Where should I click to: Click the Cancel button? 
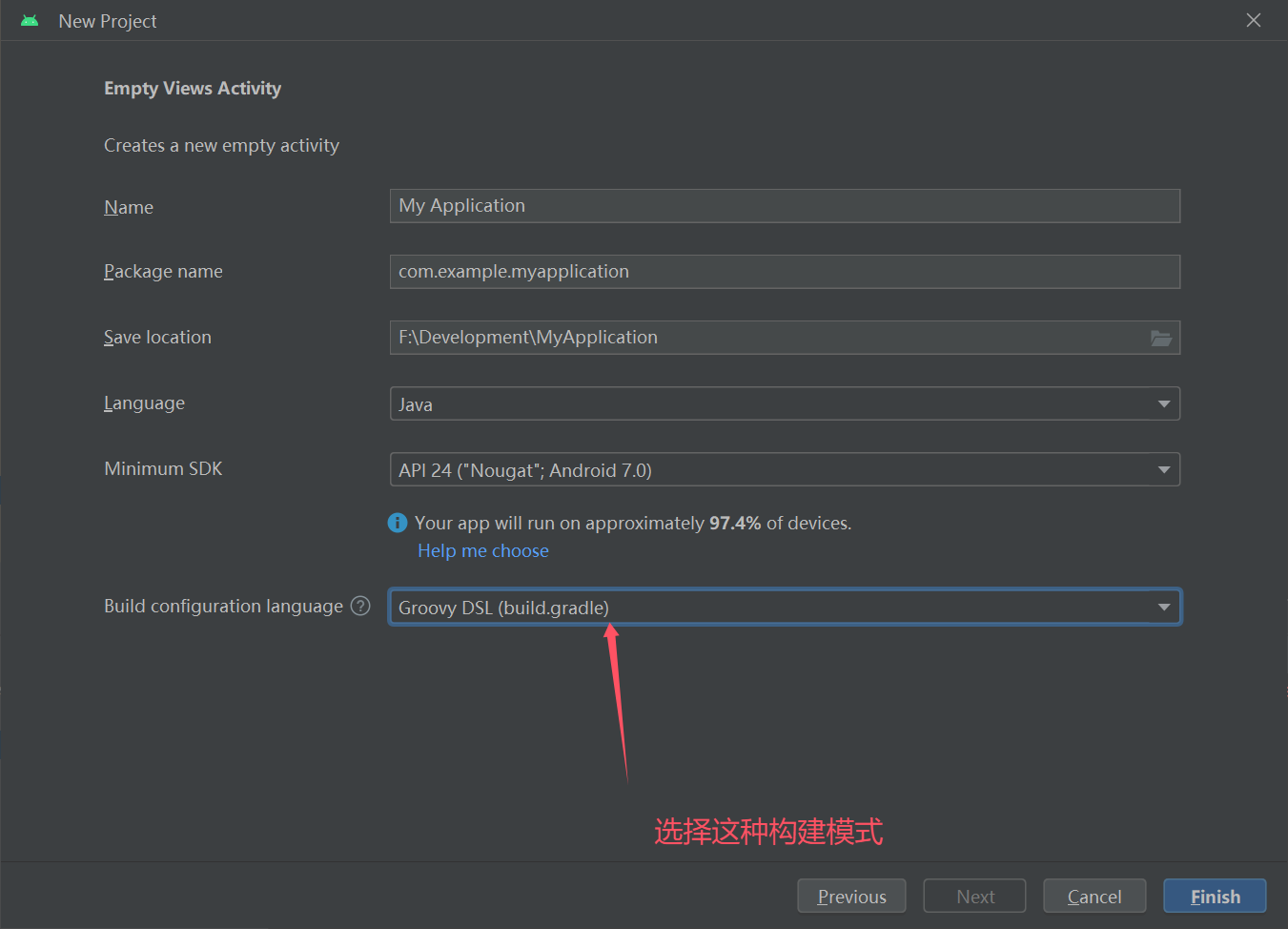point(1094,897)
